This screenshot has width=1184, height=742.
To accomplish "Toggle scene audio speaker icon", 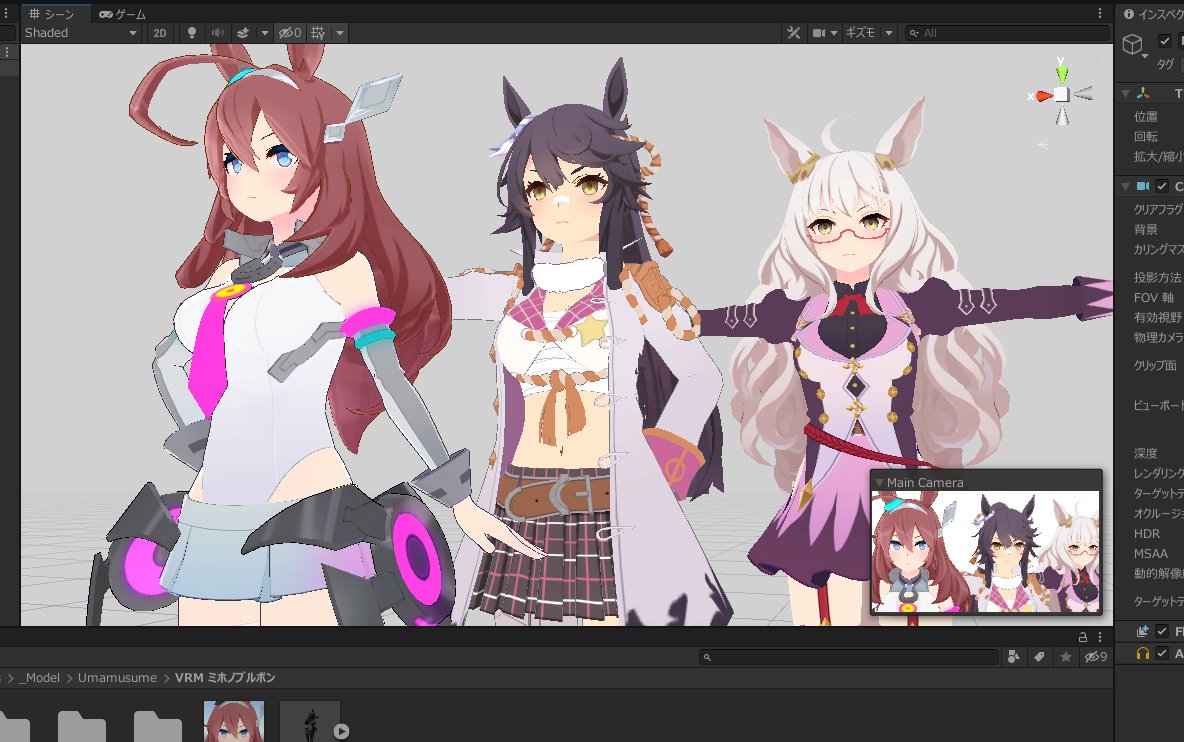I will [217, 32].
